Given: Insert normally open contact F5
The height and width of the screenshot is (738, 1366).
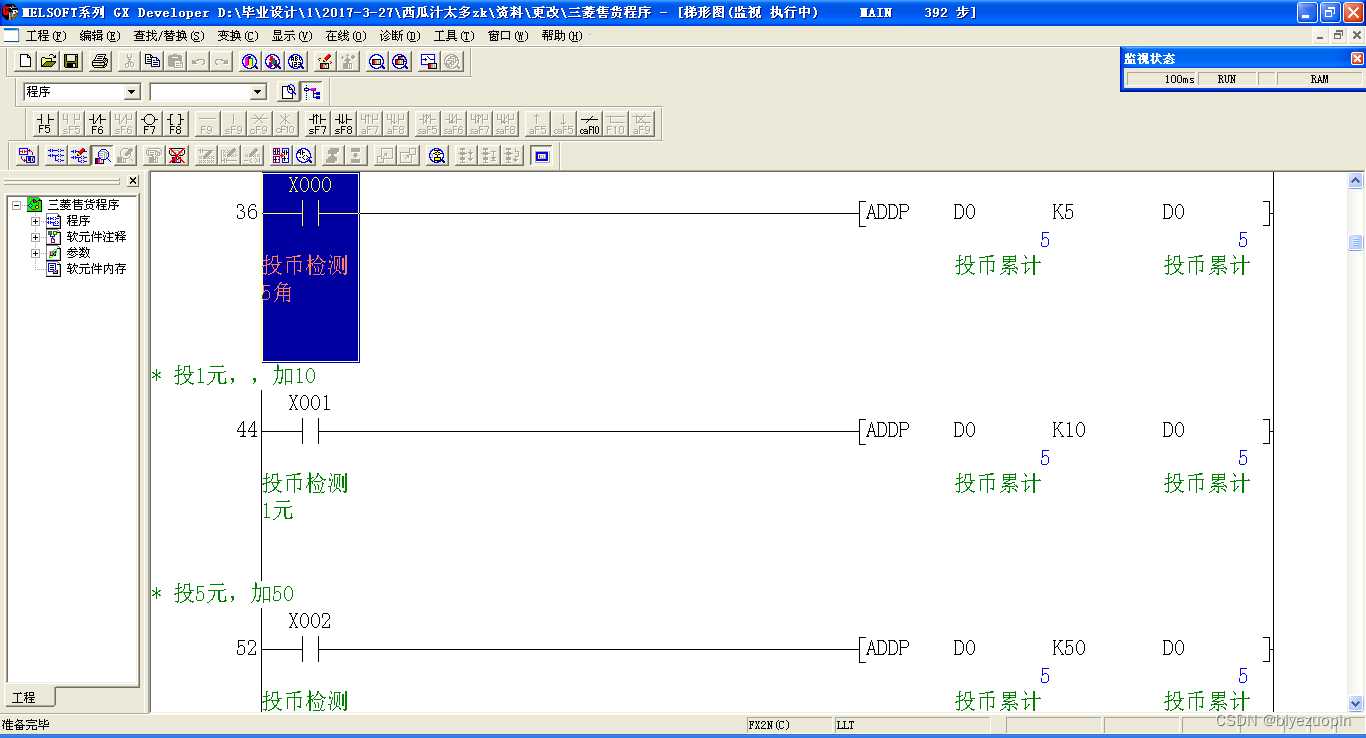Looking at the screenshot, I should [x=44, y=124].
